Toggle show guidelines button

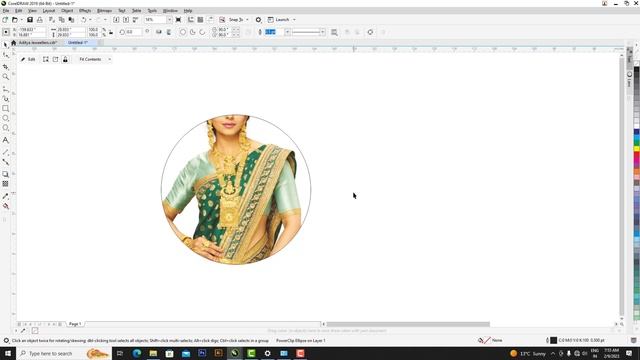[x=210, y=20]
